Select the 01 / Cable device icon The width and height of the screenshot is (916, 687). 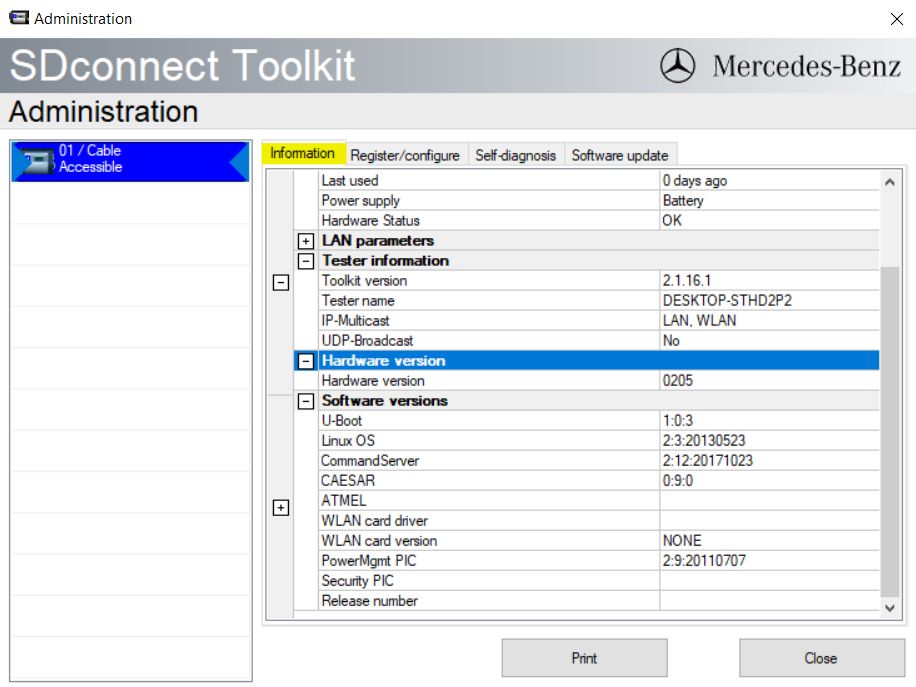click(x=38, y=161)
